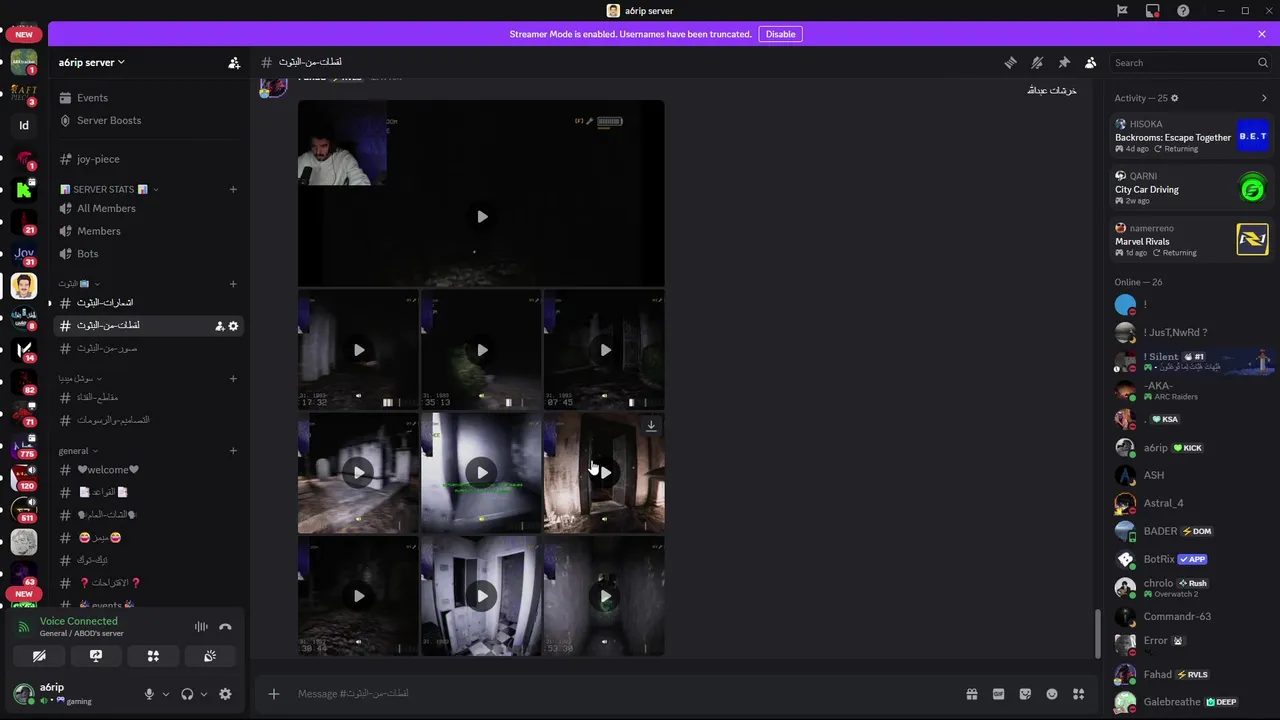Open the Inbox screen icon in title bar
The image size is (1280, 720).
click(x=1153, y=10)
